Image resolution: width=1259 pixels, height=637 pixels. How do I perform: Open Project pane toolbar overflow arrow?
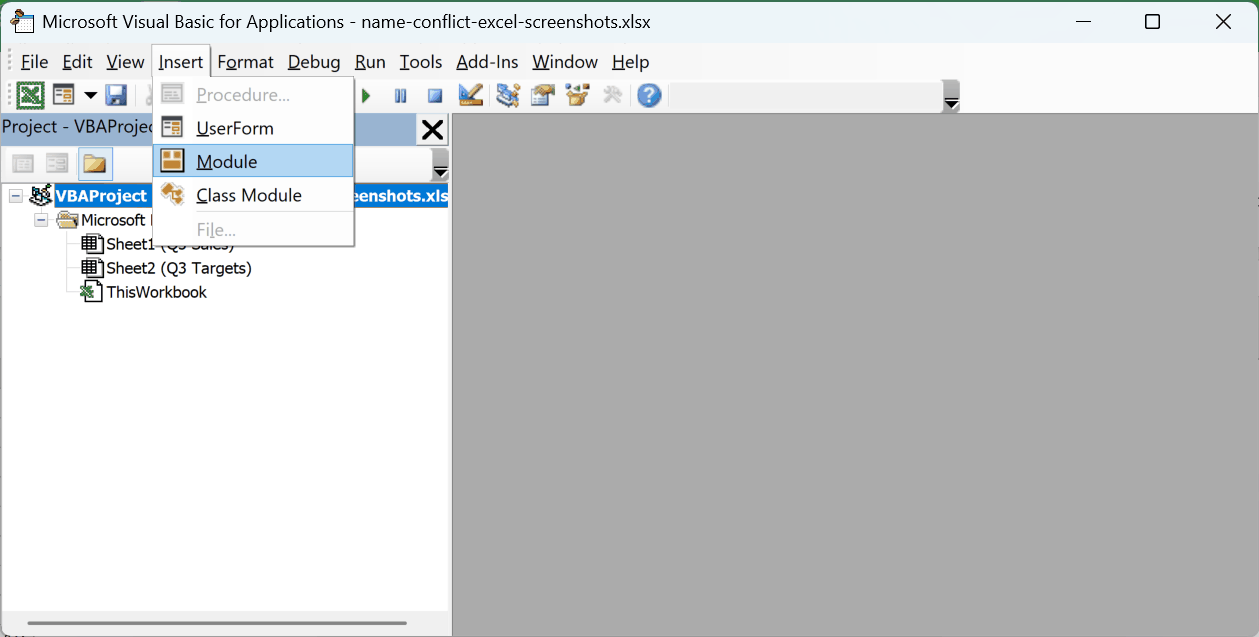(440, 165)
